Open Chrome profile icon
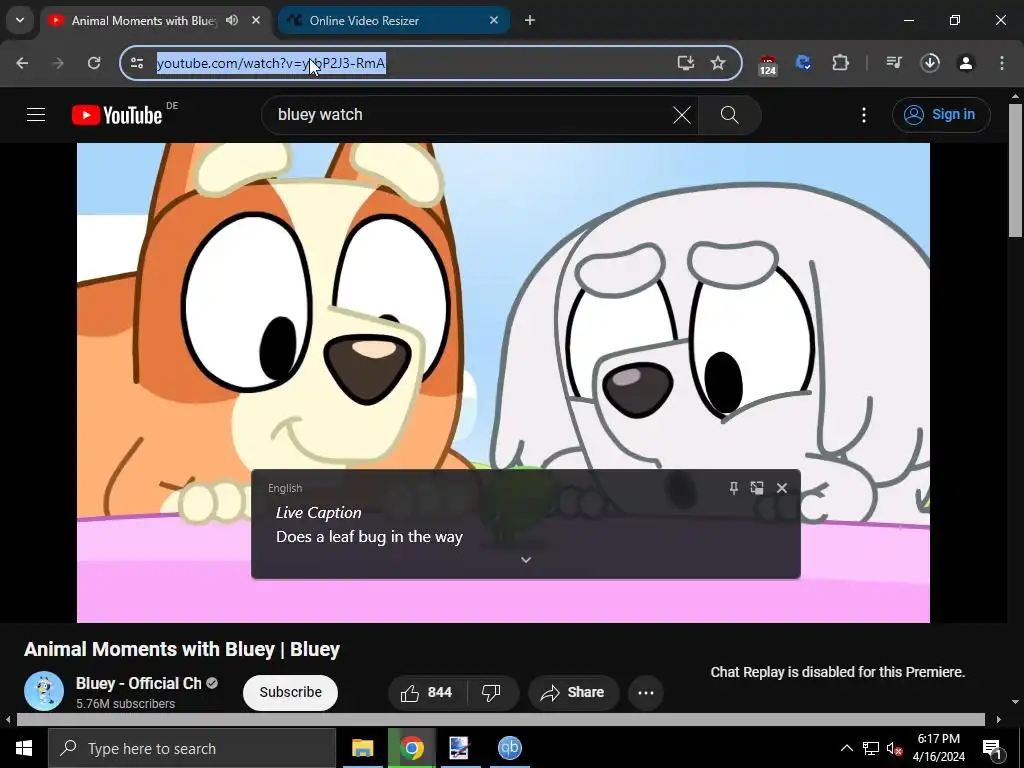 coord(966,63)
